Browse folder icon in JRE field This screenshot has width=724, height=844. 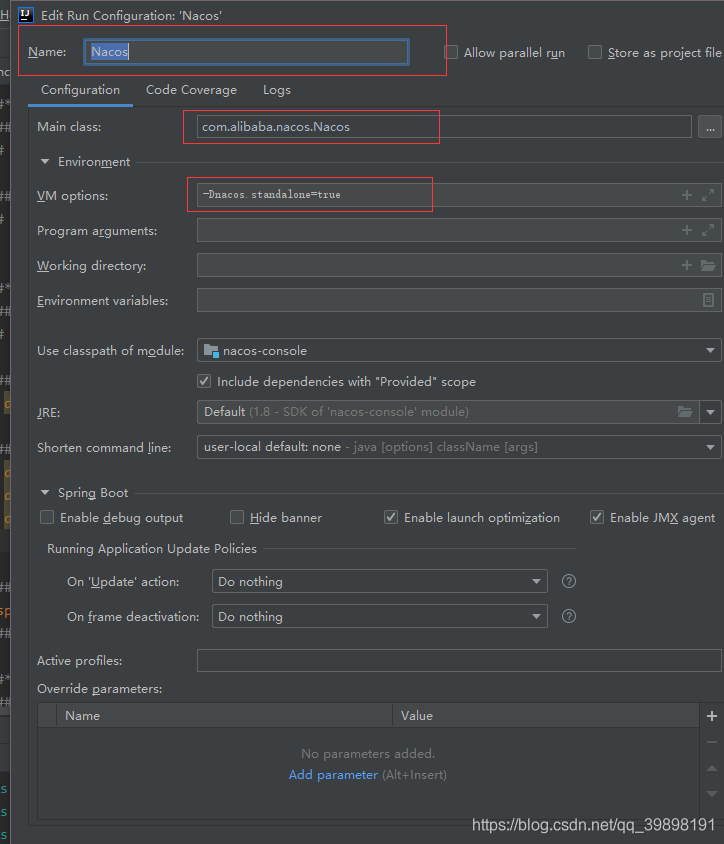[685, 412]
